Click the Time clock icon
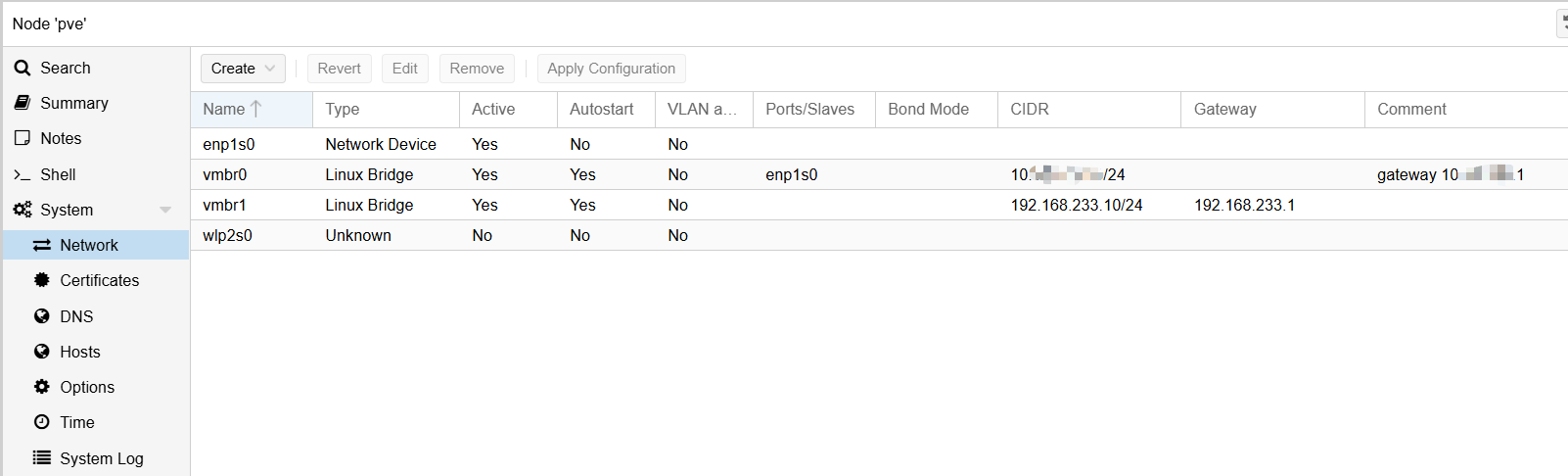The width and height of the screenshot is (1568, 476). pyautogui.click(x=41, y=422)
